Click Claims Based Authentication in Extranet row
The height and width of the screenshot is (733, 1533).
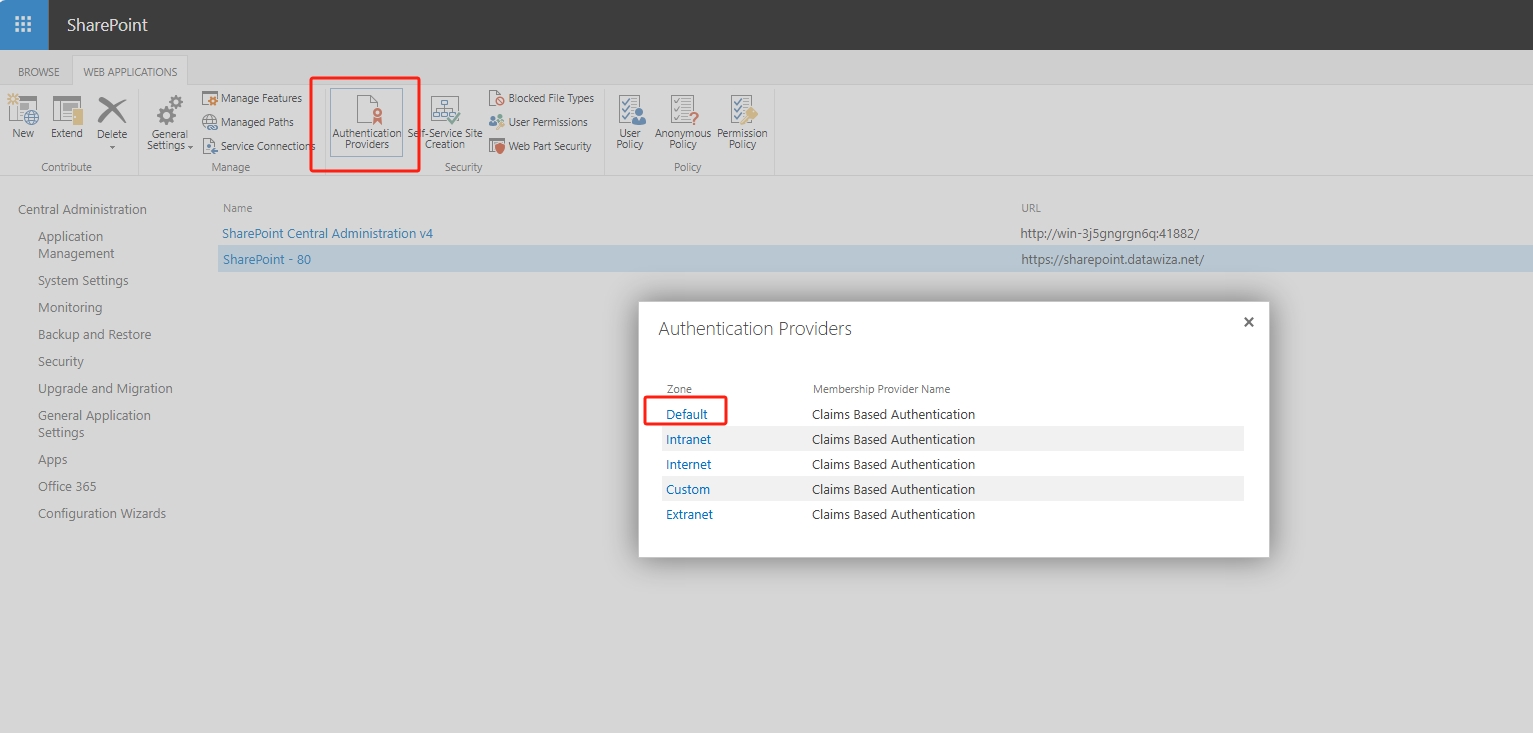[893, 514]
